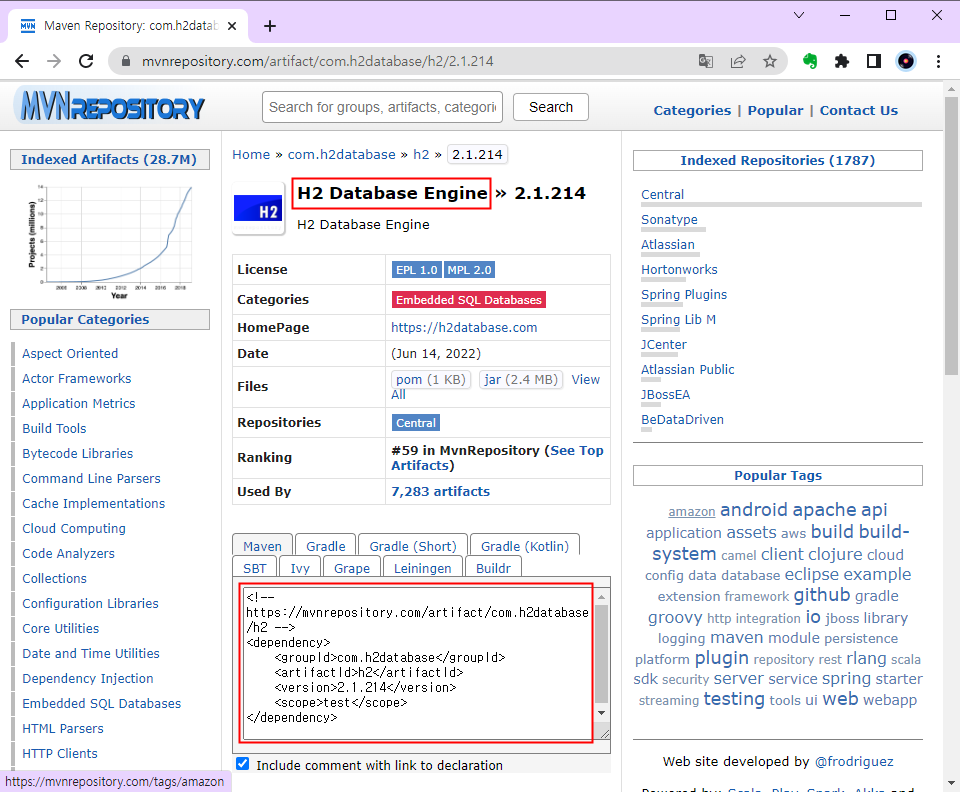This screenshot has height=792, width=960.
Task: Switch to the Buildr tab
Action: pos(493,567)
